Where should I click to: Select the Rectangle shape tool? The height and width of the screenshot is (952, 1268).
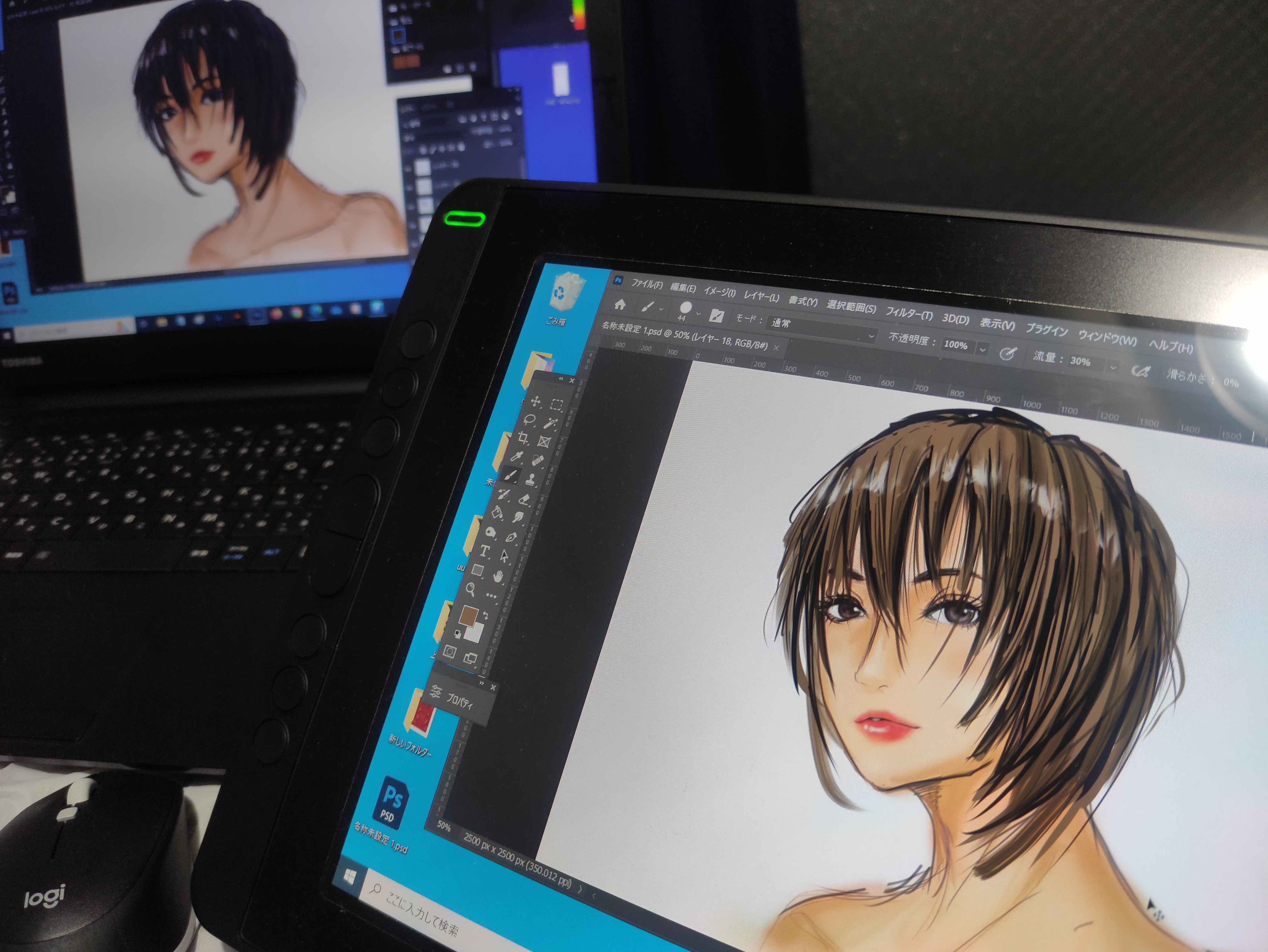[x=477, y=570]
